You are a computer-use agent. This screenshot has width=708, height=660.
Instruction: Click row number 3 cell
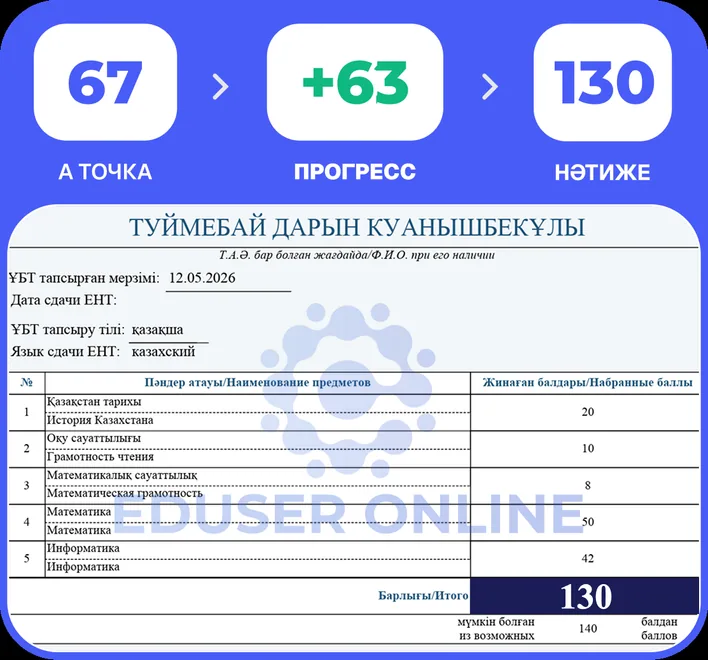coord(27,486)
